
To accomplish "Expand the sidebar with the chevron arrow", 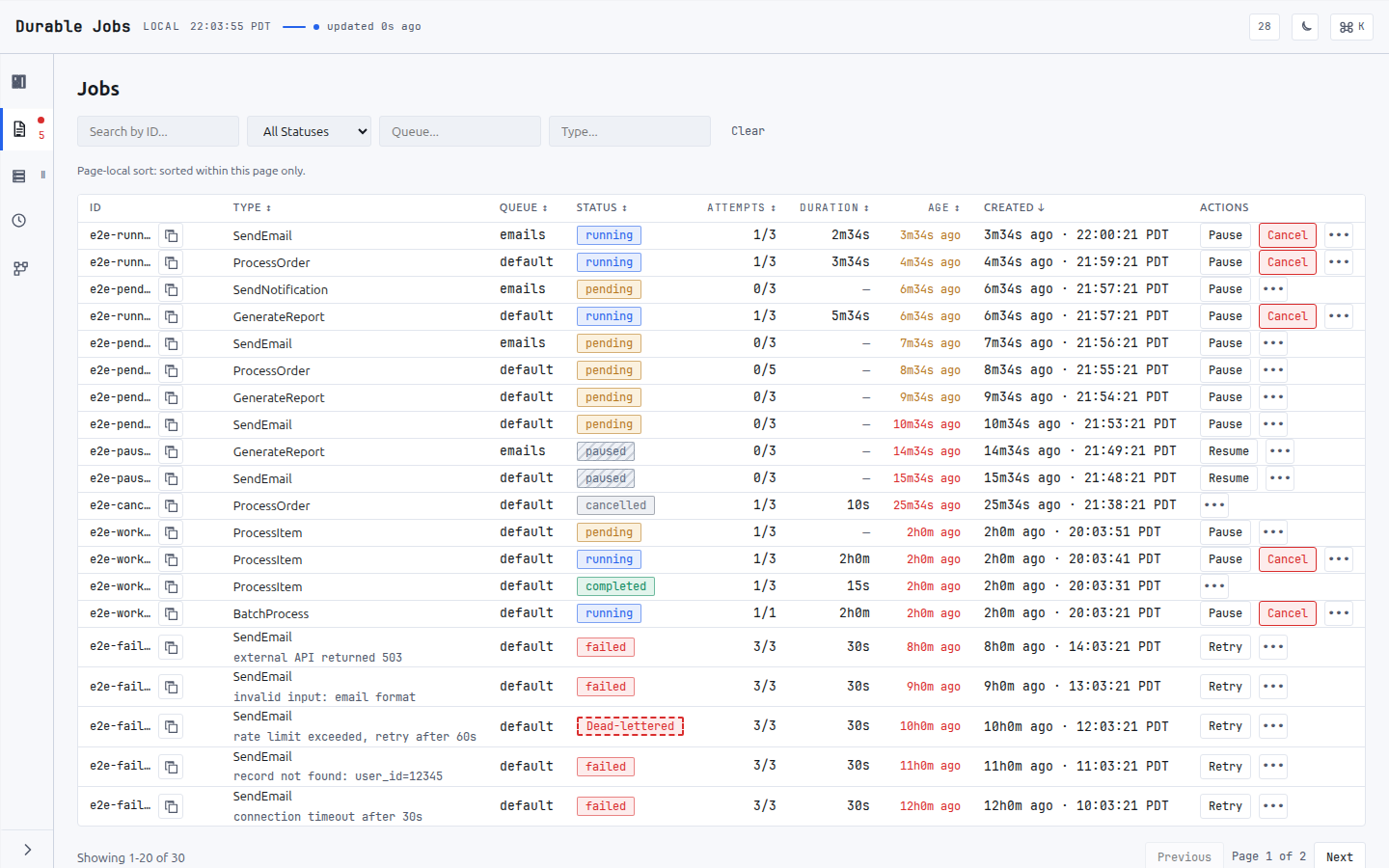I will coord(27,850).
